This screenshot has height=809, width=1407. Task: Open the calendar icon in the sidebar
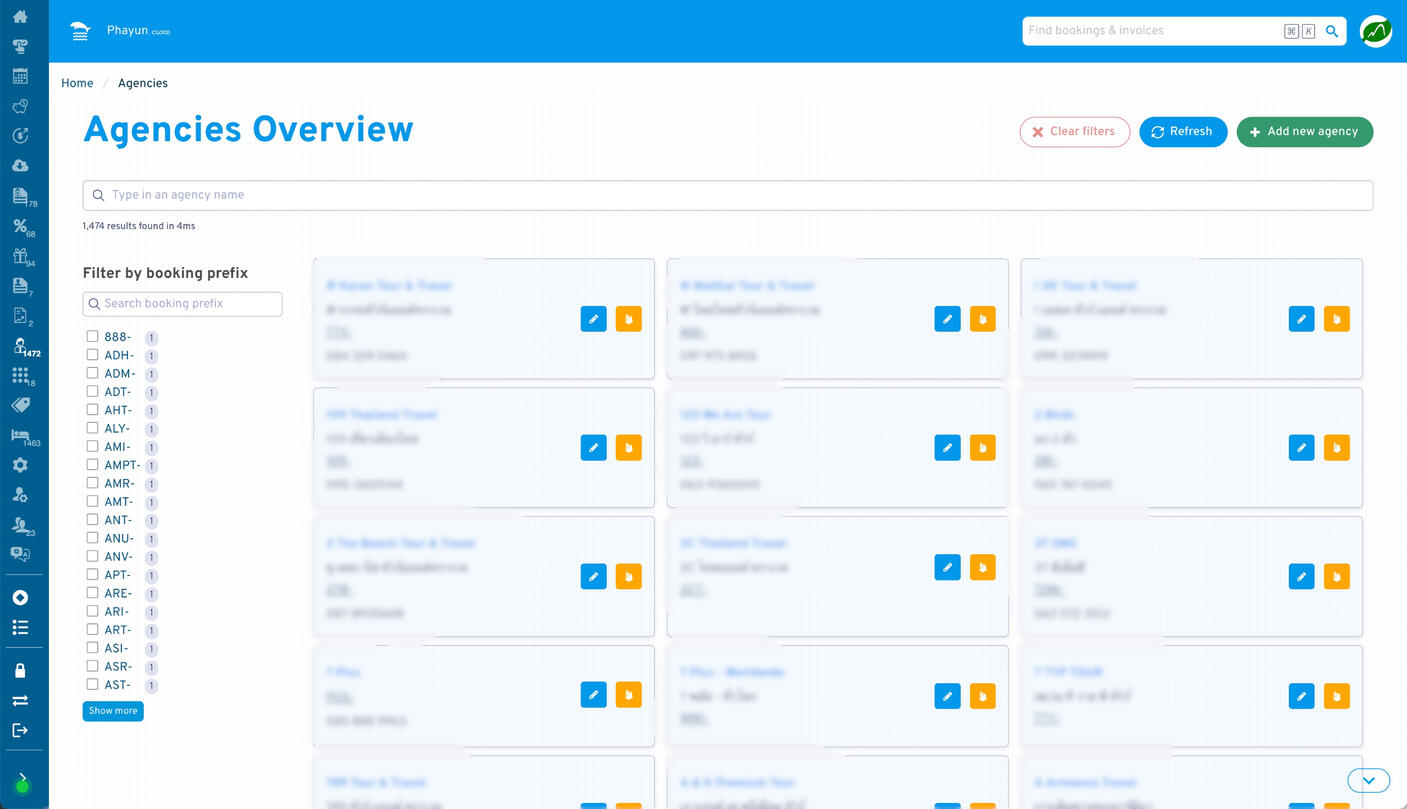22,75
